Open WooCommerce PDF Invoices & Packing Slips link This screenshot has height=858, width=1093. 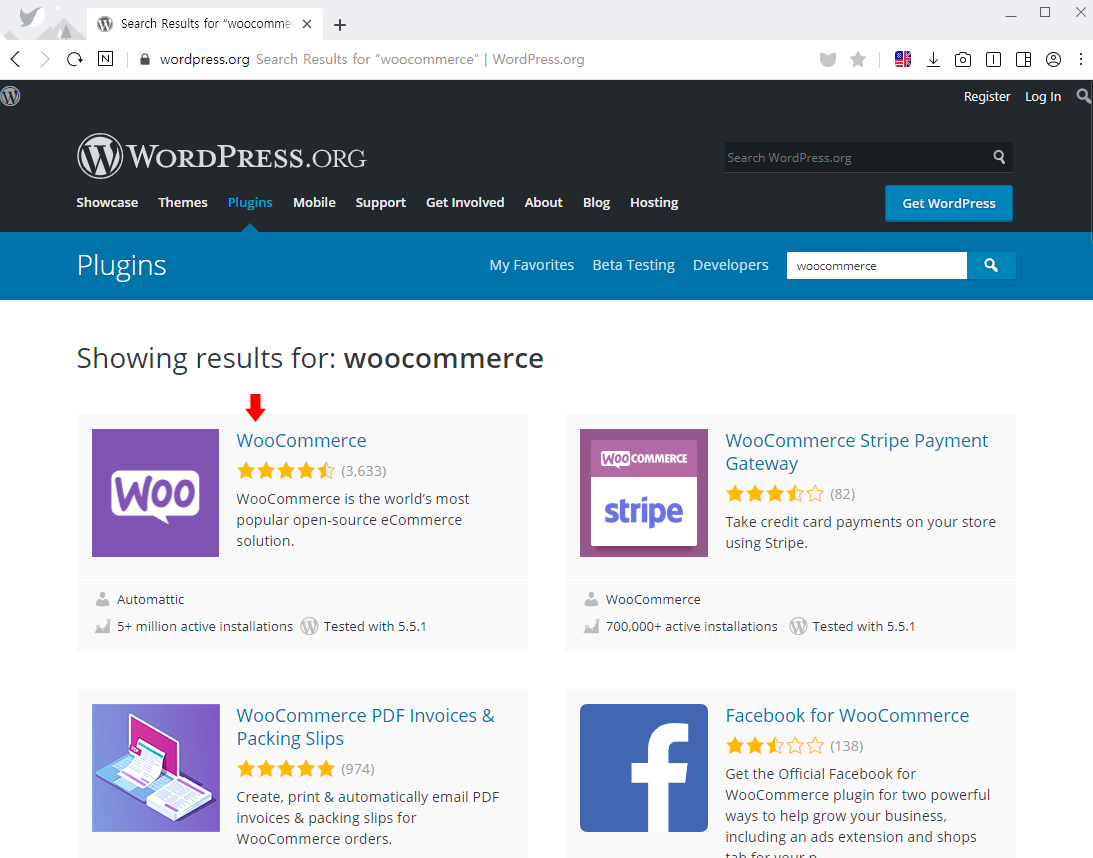click(365, 727)
